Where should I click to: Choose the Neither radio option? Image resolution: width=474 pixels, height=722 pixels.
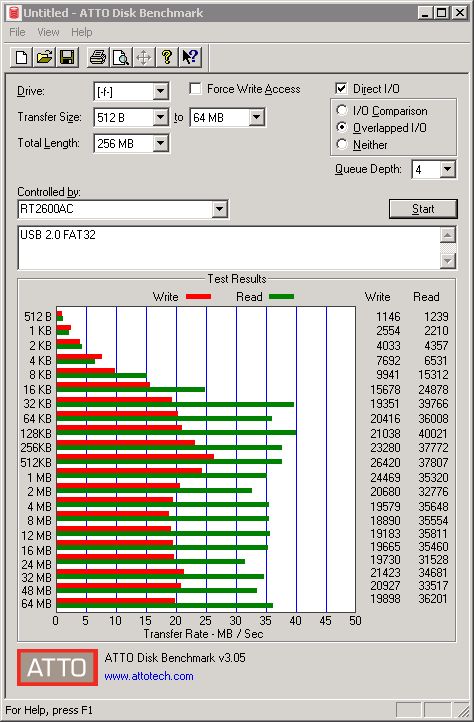point(342,145)
